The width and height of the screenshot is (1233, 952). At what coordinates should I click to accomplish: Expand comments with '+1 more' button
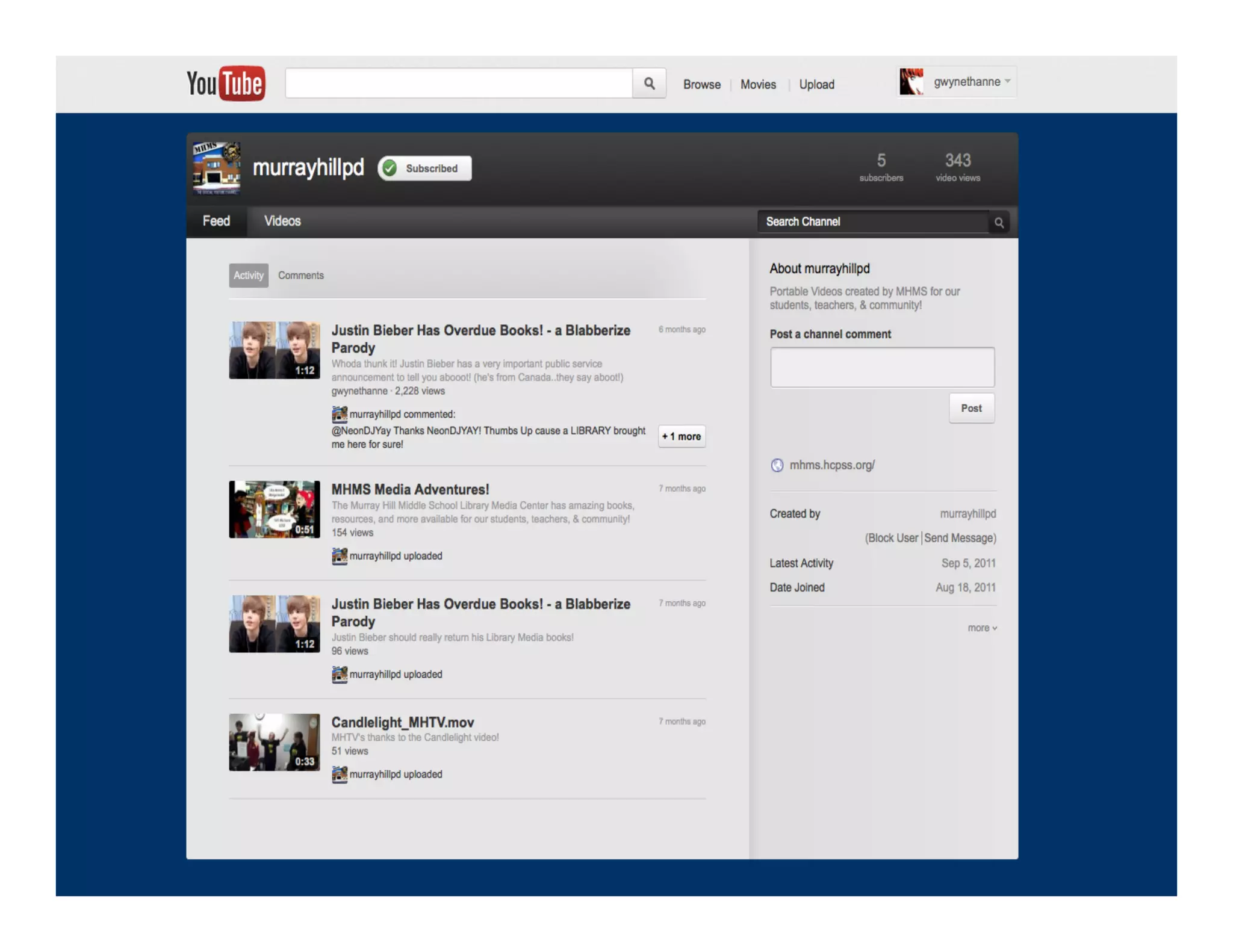coord(681,436)
